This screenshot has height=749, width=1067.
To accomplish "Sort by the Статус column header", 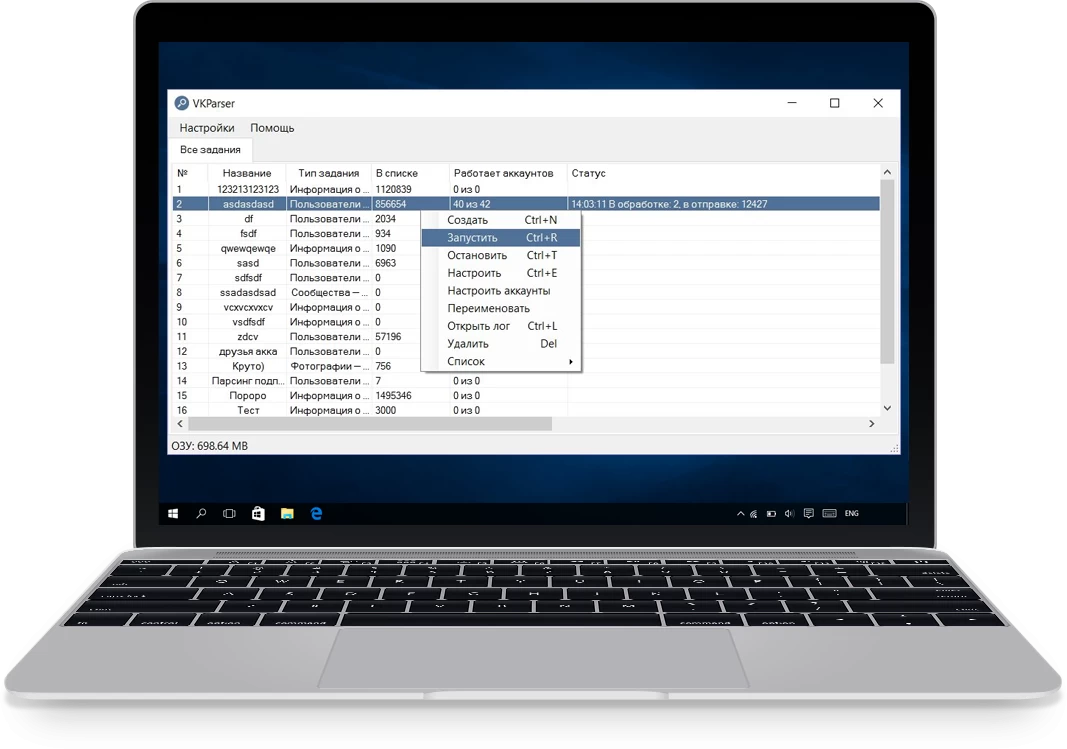I will click(x=723, y=173).
